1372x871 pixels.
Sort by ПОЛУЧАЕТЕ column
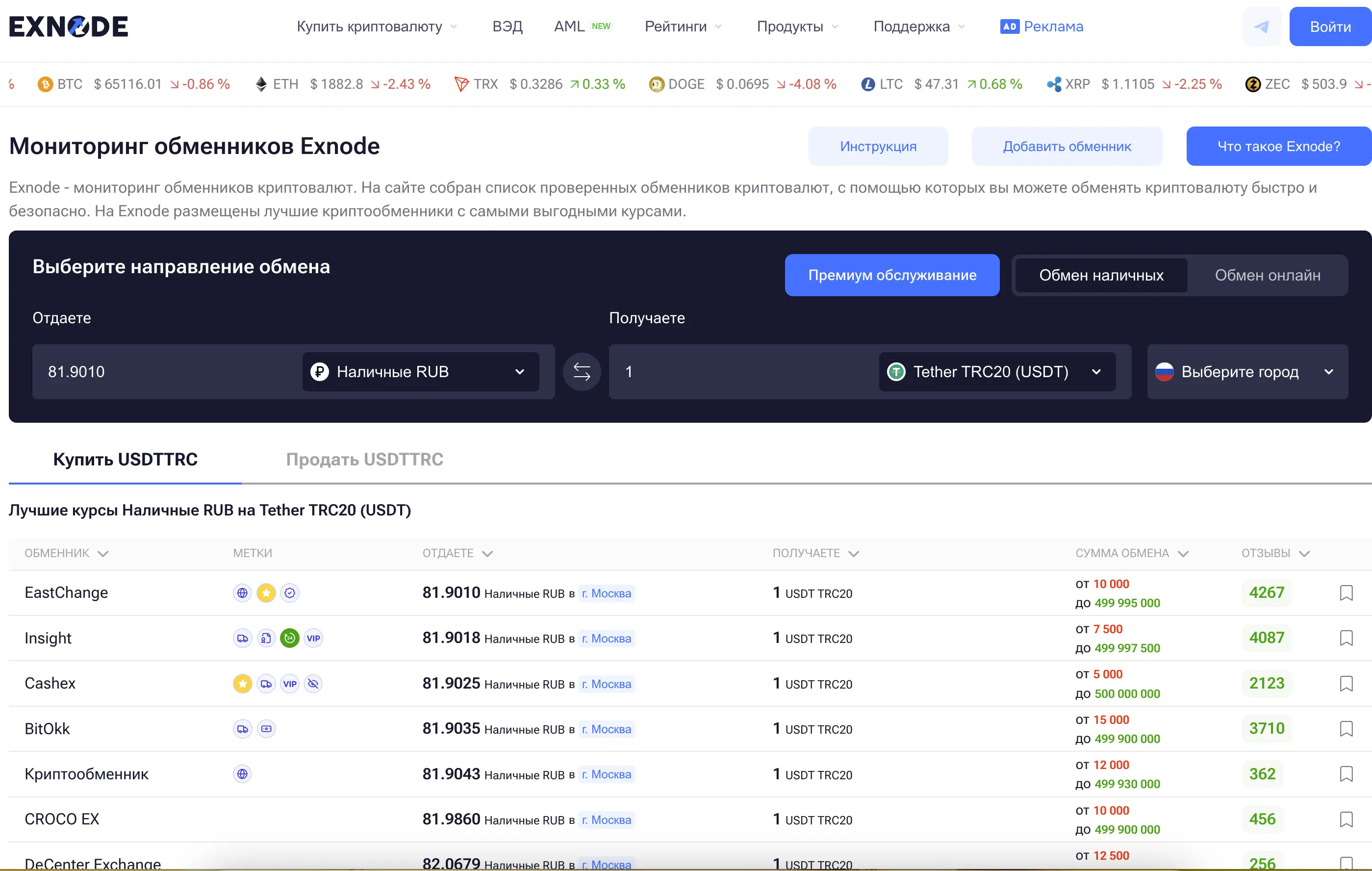point(816,554)
